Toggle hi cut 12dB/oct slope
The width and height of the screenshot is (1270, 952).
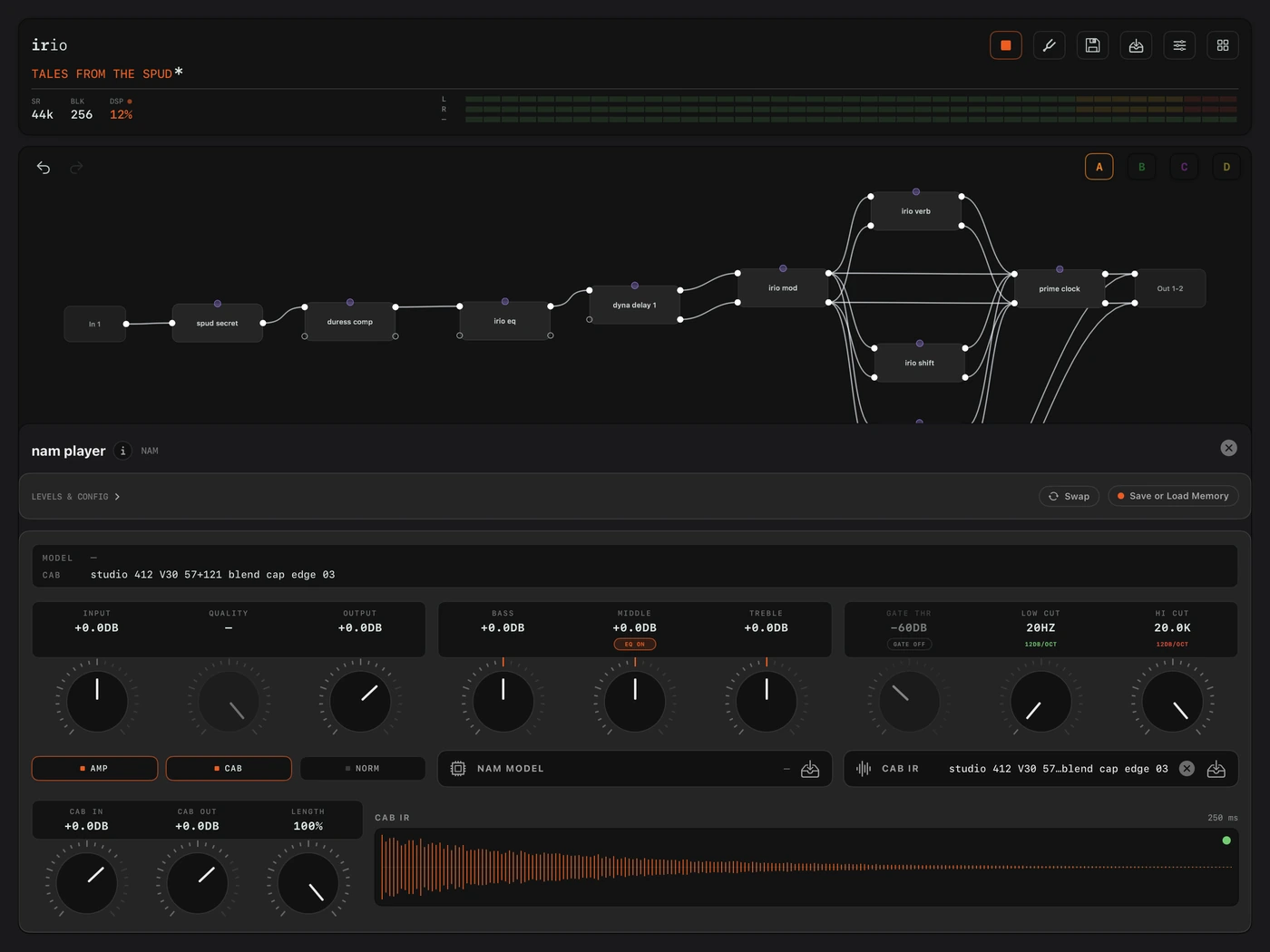tap(1172, 645)
